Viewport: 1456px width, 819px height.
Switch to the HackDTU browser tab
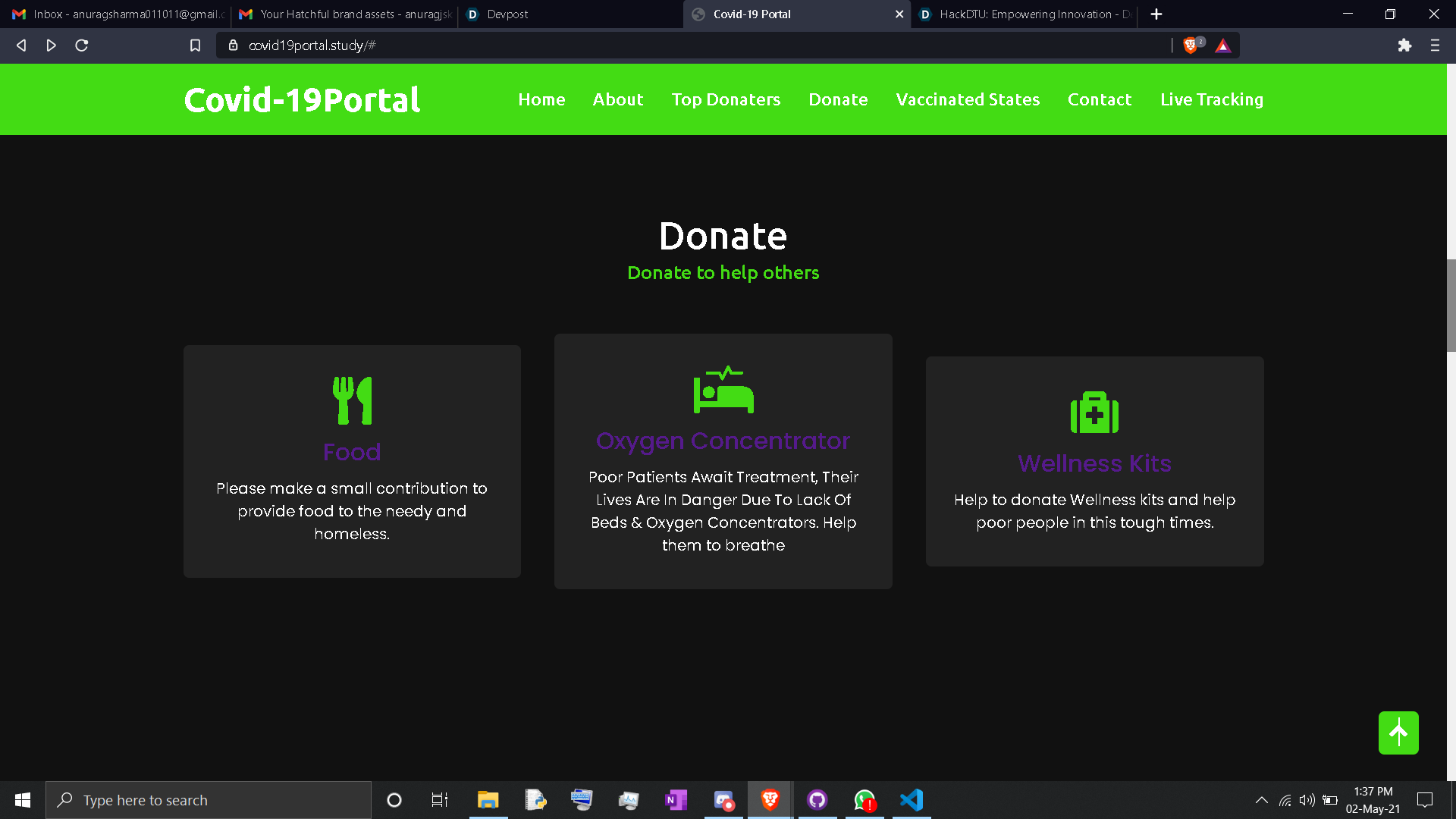coord(1024,14)
